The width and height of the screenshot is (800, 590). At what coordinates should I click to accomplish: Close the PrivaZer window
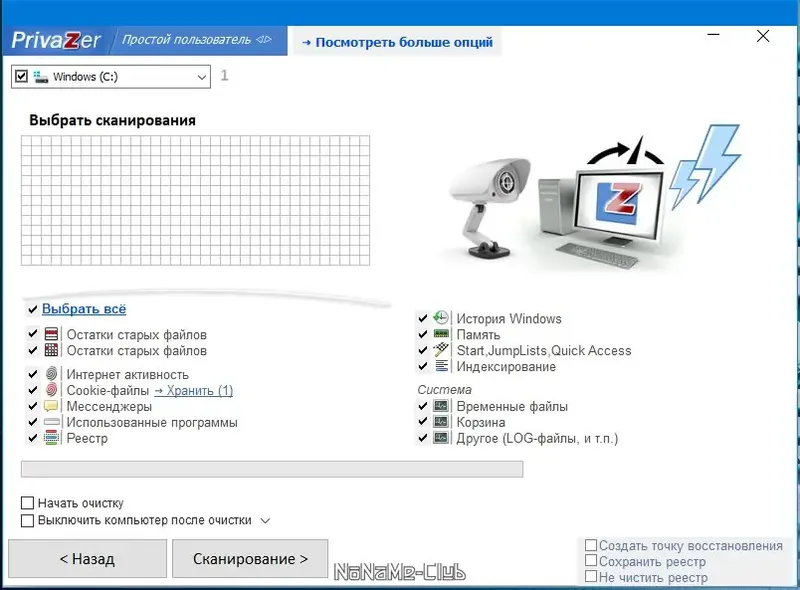click(x=763, y=36)
